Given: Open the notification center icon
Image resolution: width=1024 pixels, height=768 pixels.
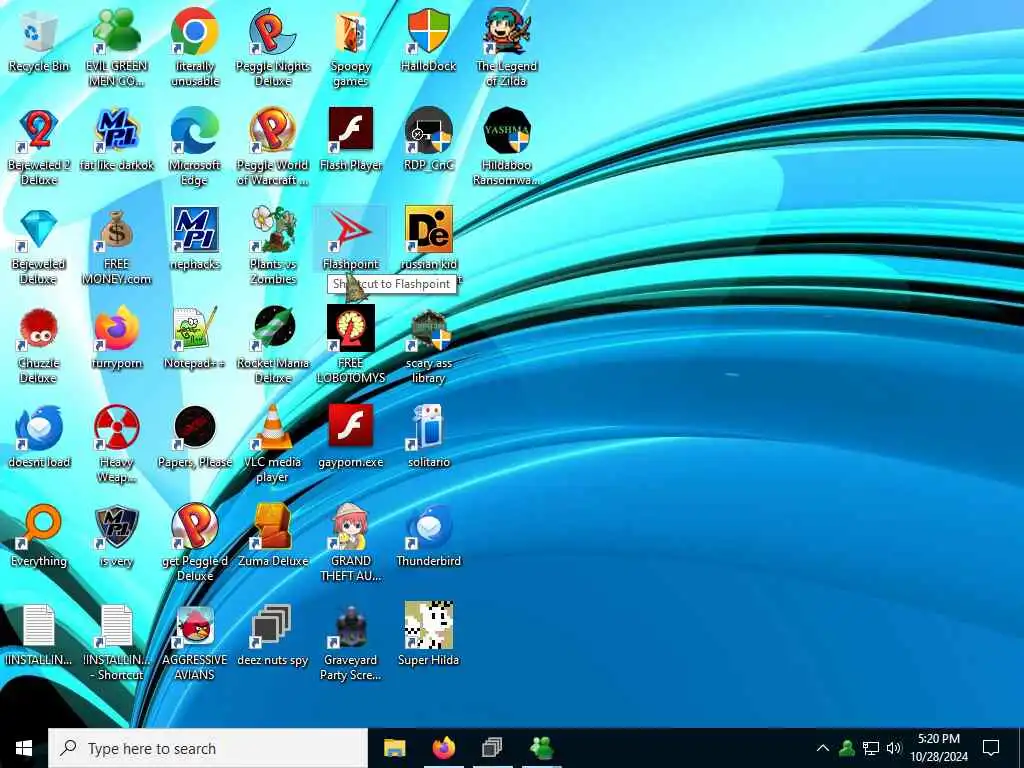Looking at the screenshot, I should click(x=991, y=748).
